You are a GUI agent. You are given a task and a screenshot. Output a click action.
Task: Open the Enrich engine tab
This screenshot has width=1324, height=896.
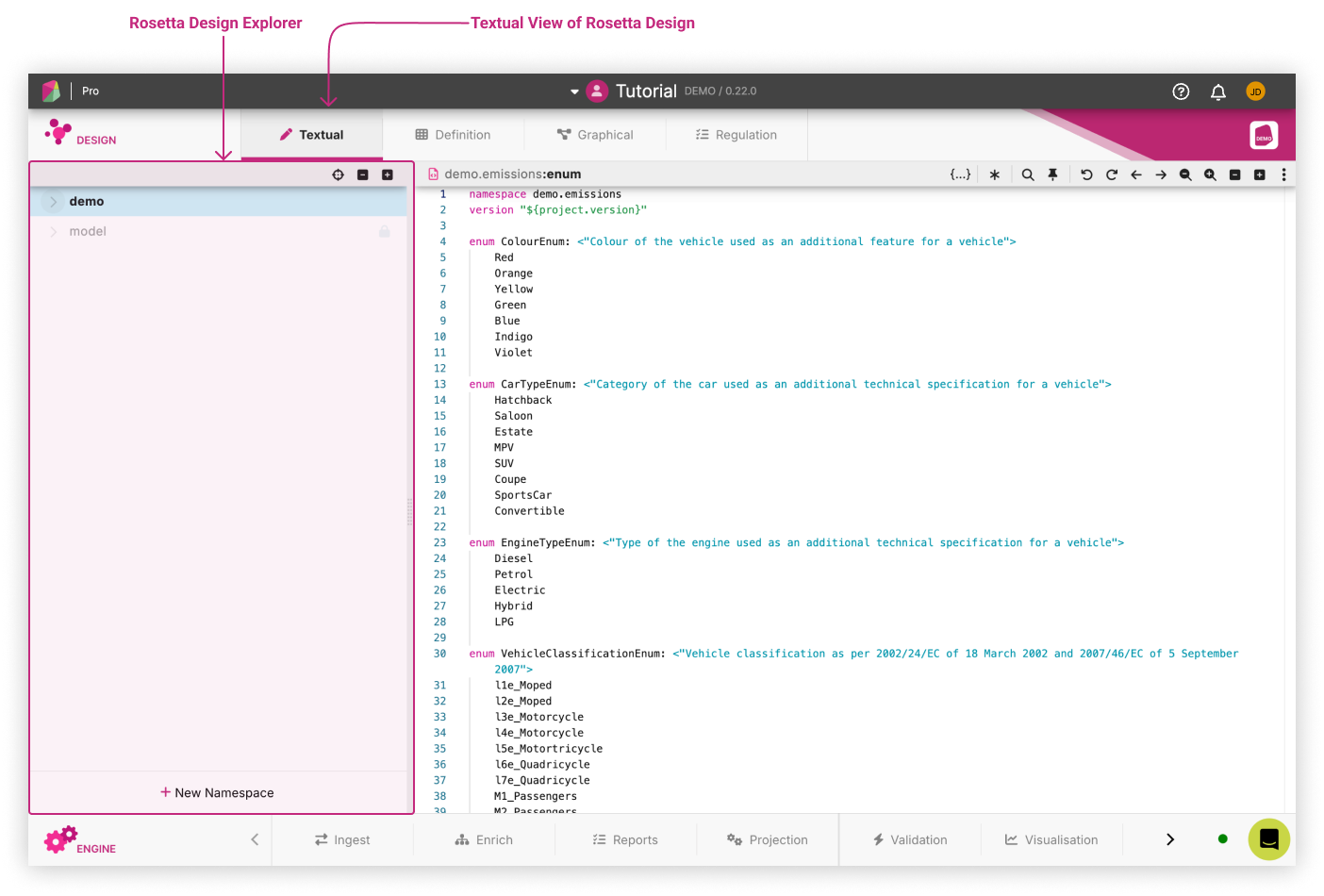(x=484, y=839)
